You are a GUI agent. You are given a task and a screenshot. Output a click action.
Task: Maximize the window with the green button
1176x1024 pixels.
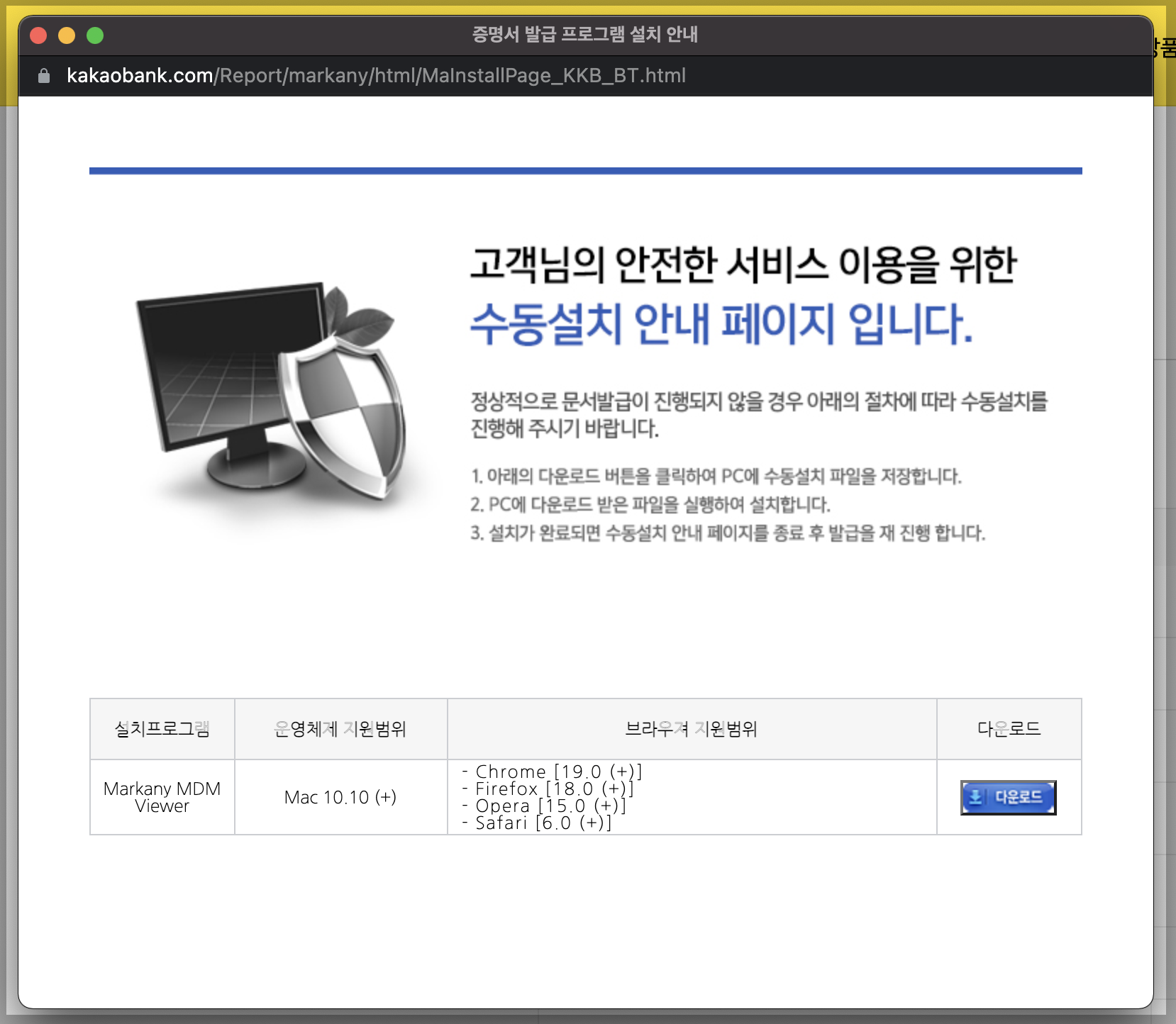click(95, 35)
